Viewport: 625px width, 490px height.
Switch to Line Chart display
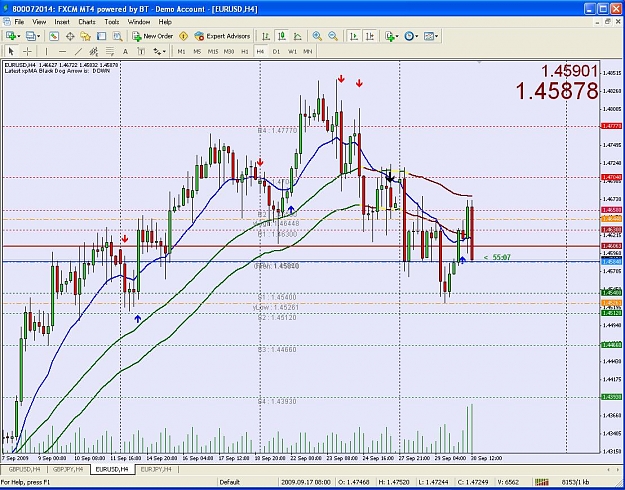298,36
